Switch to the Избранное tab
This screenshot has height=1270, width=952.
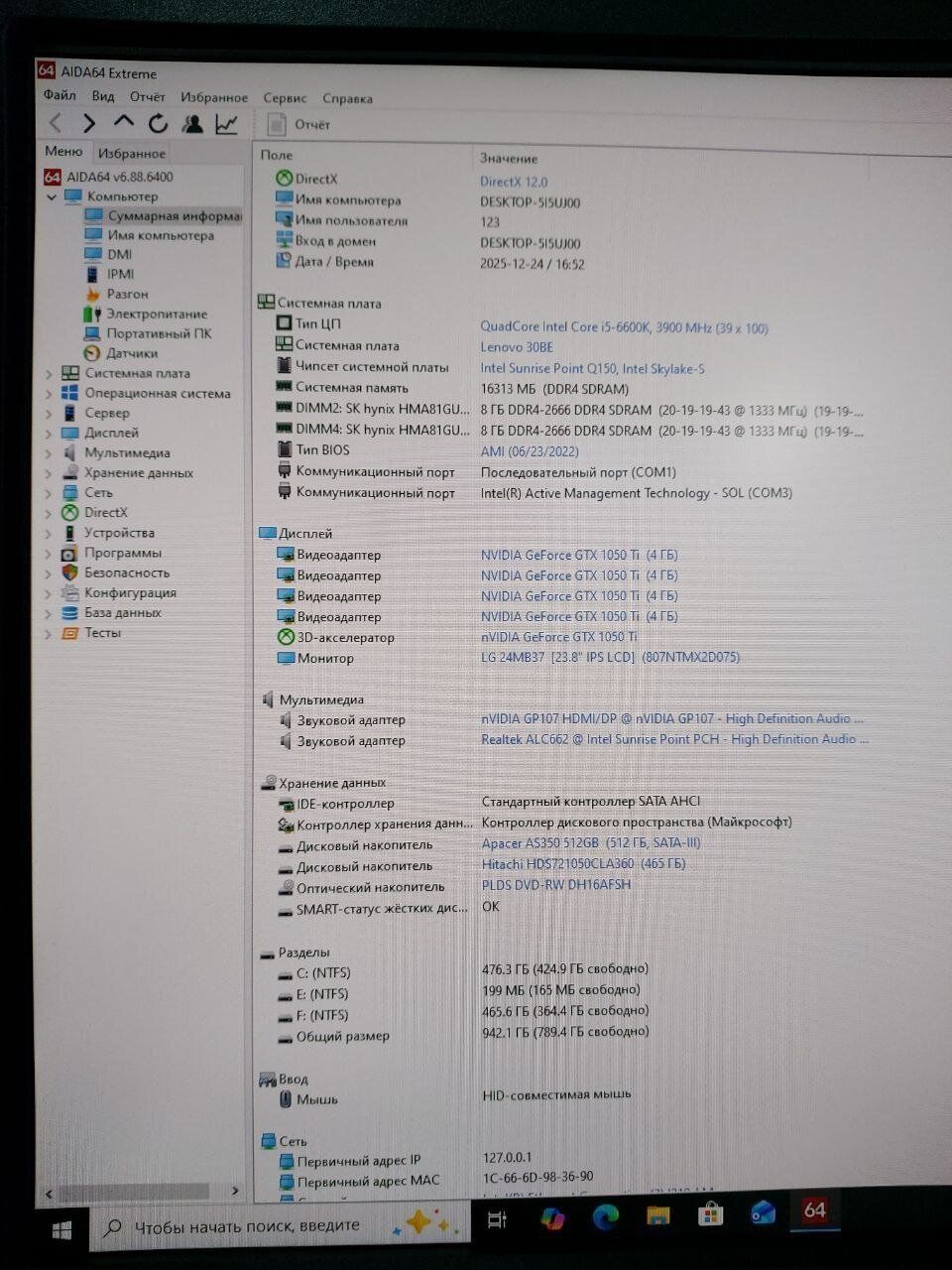coord(132,154)
